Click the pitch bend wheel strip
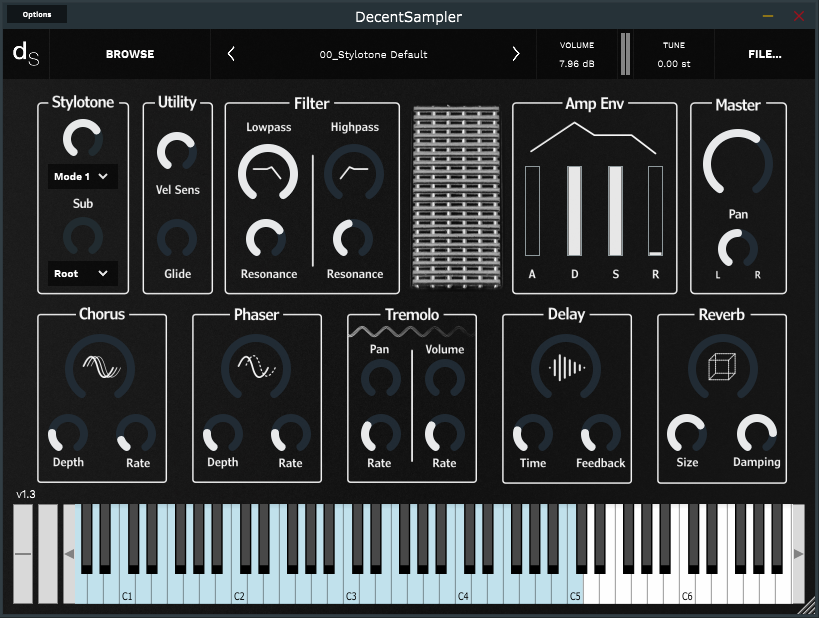The height and width of the screenshot is (618, 819). (x=22, y=554)
